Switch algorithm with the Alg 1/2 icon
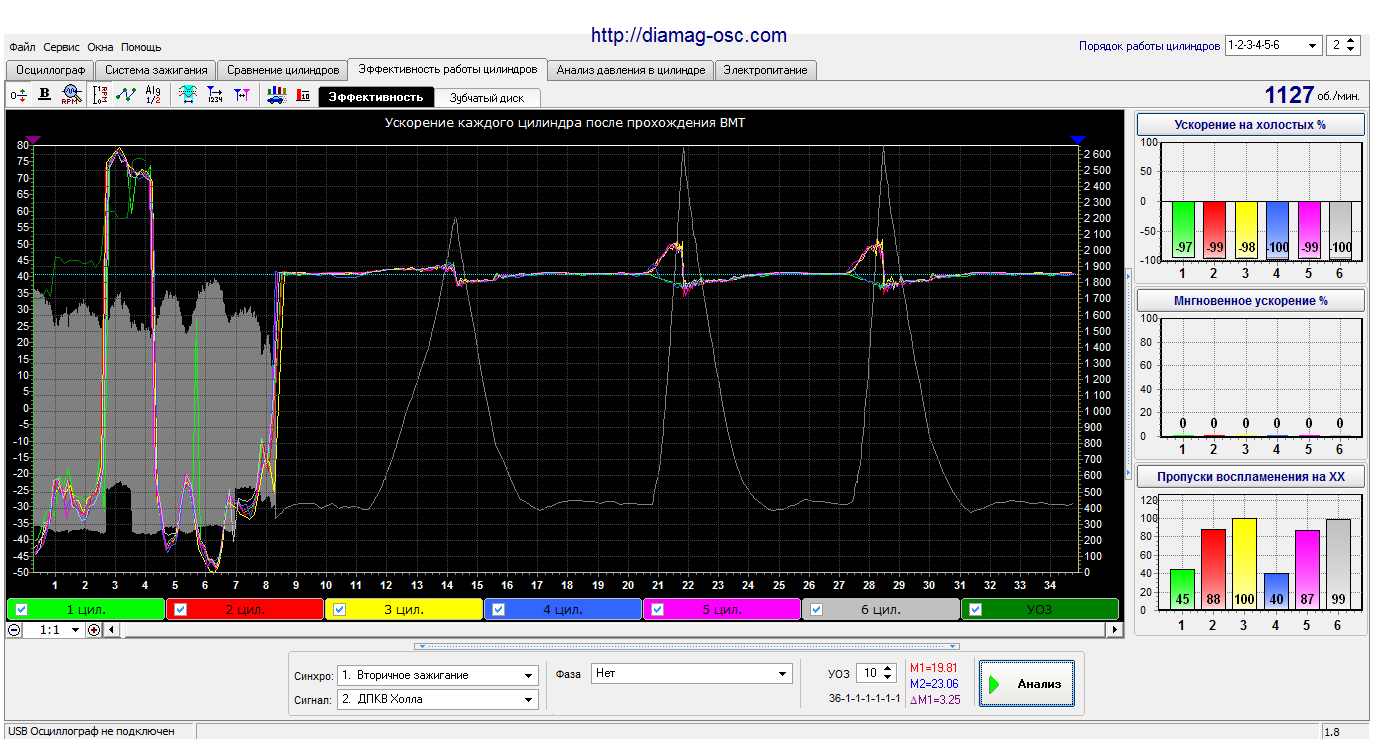This screenshot has height=744, width=1382. pyautogui.click(x=153, y=95)
